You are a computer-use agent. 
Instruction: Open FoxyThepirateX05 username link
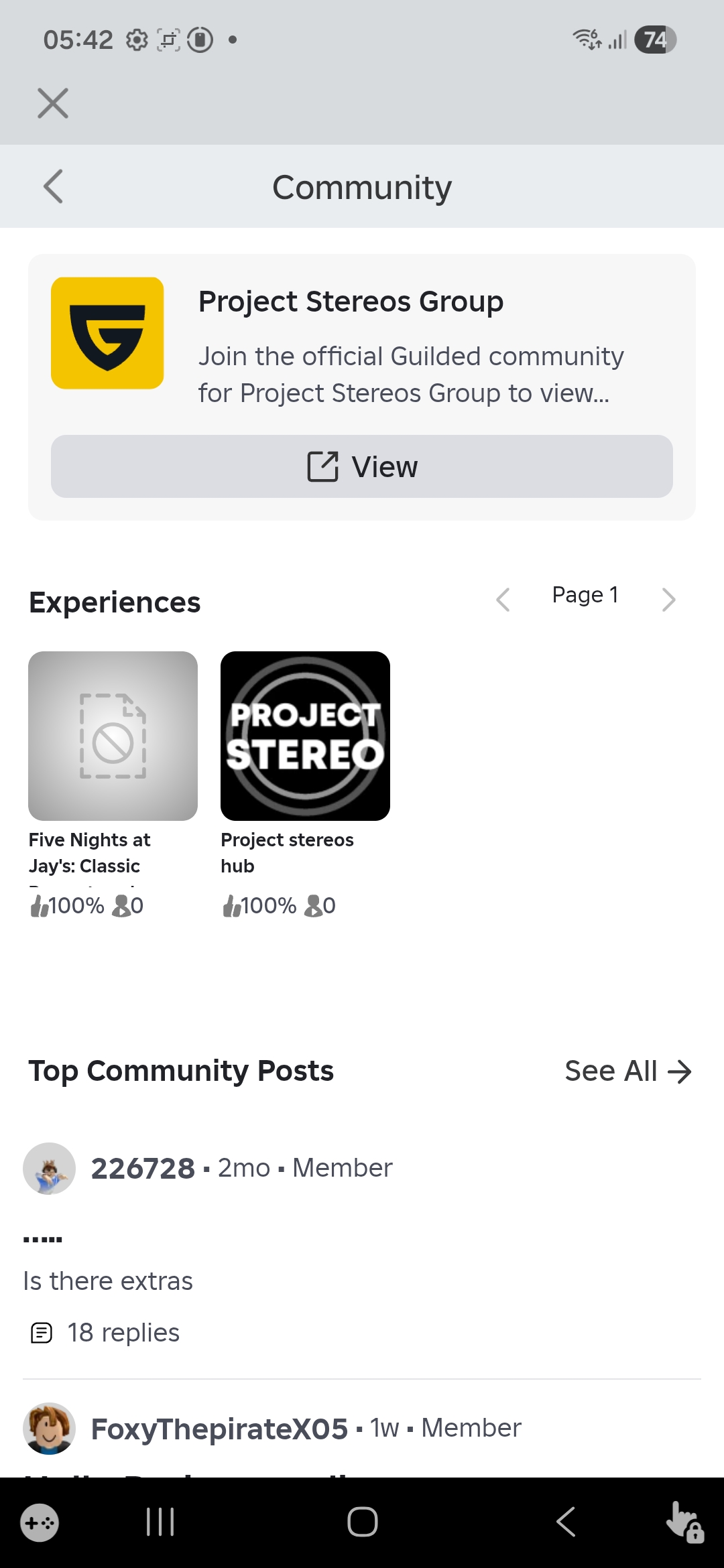click(x=219, y=1429)
